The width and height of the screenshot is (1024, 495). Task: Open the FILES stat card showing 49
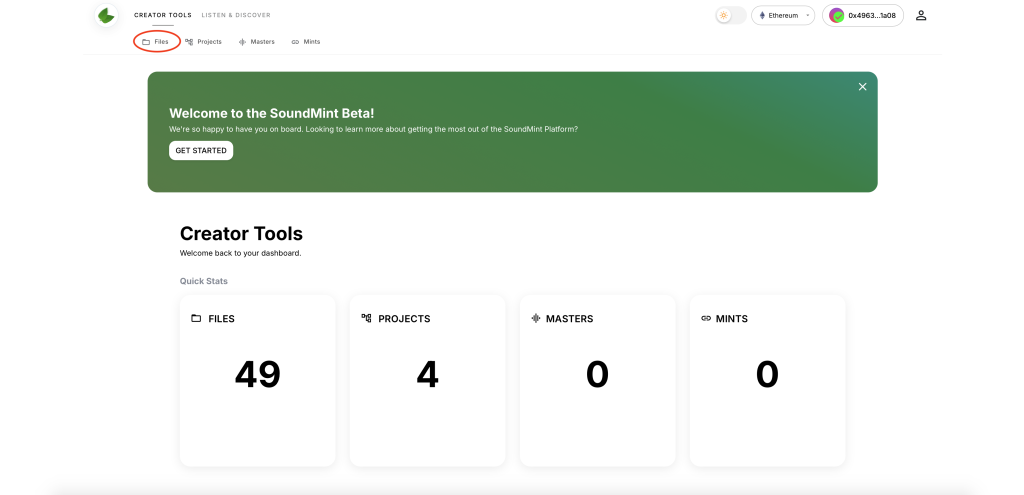click(x=257, y=381)
